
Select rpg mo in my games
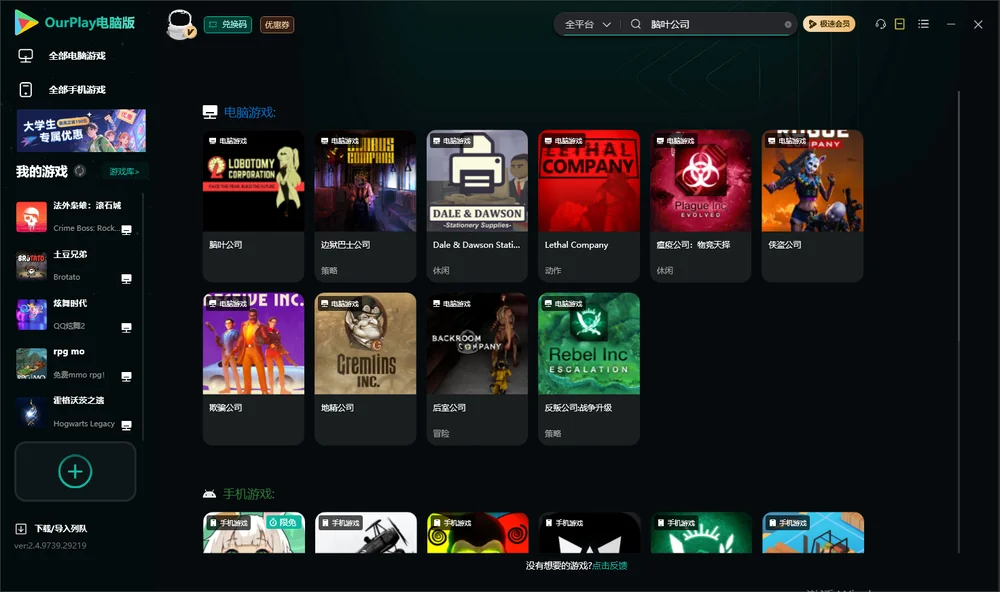pyautogui.click(x=73, y=363)
